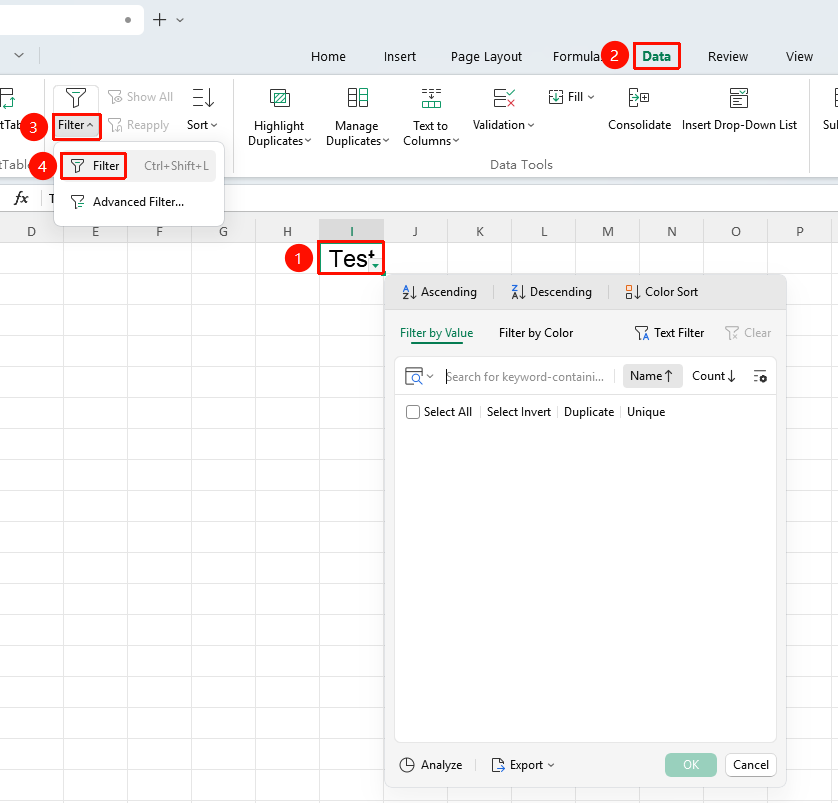Expand the Fill dropdown
The image size is (838, 803).
(591, 97)
